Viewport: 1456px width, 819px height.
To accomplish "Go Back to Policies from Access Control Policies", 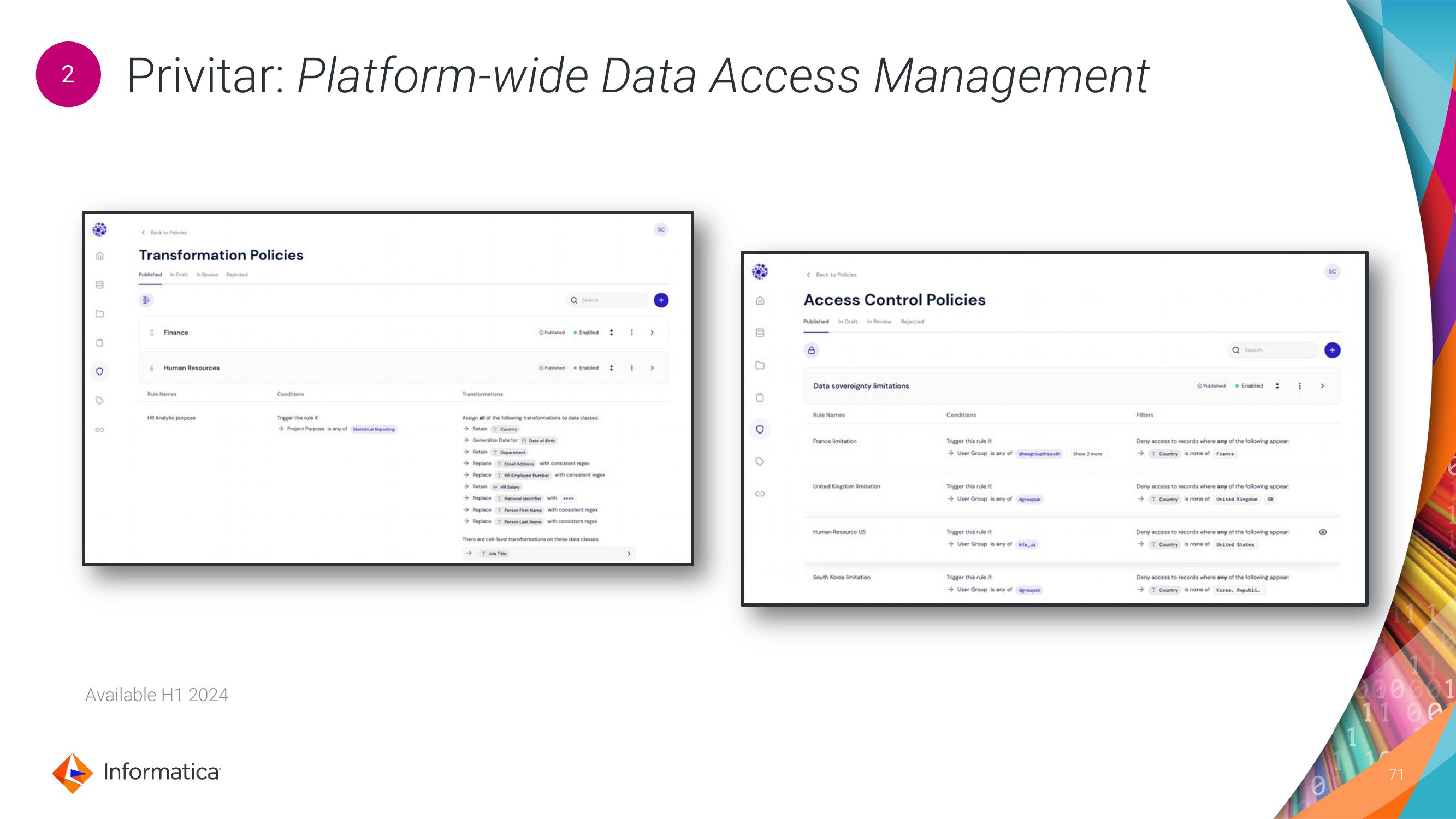I will (831, 275).
